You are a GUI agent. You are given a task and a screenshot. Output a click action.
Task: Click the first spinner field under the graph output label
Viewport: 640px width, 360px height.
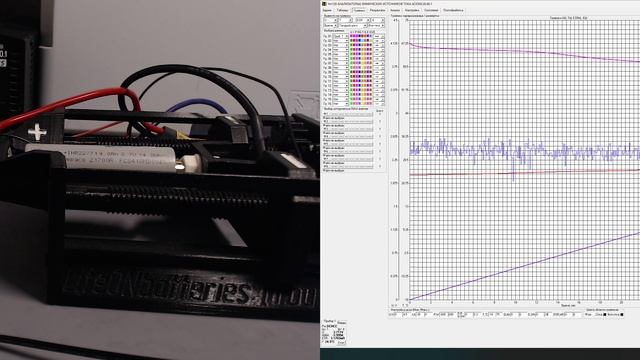pos(330,20)
